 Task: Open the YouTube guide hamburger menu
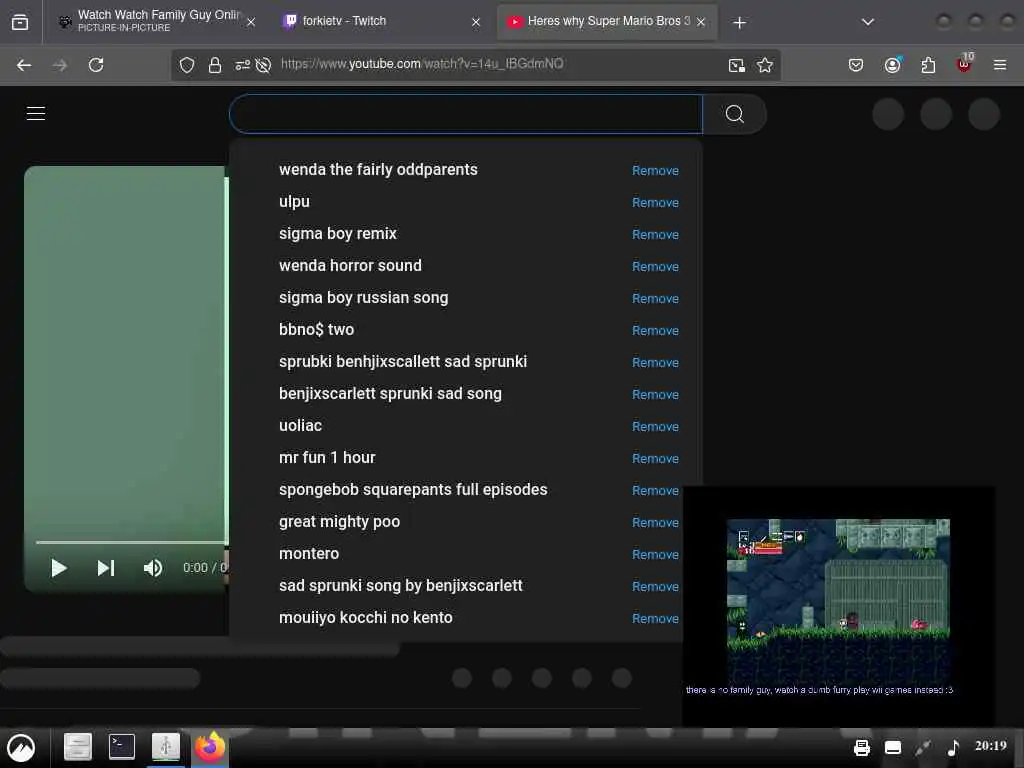point(36,114)
